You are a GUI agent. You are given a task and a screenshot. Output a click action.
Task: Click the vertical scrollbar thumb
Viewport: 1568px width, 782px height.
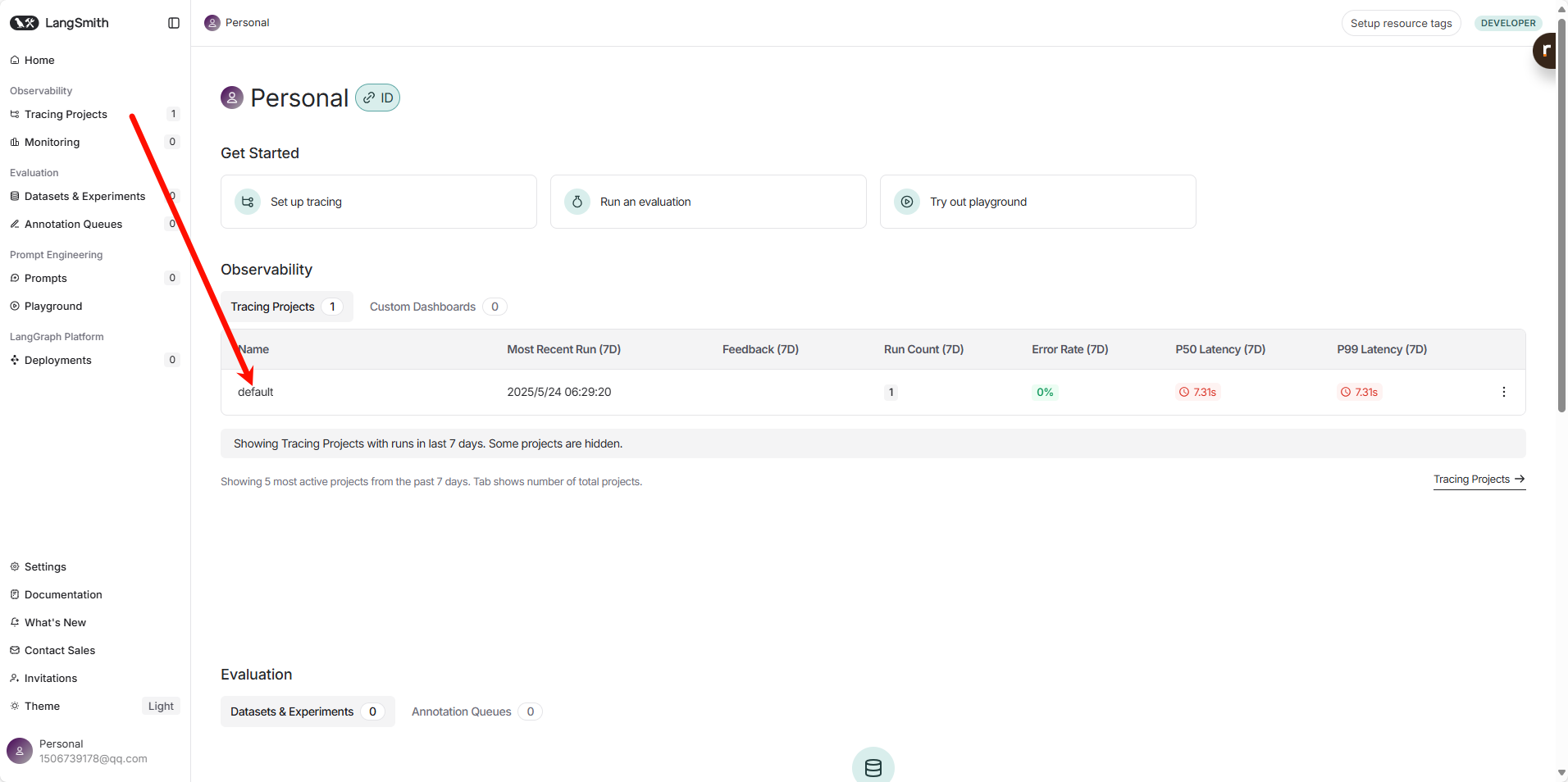pyautogui.click(x=1561, y=215)
